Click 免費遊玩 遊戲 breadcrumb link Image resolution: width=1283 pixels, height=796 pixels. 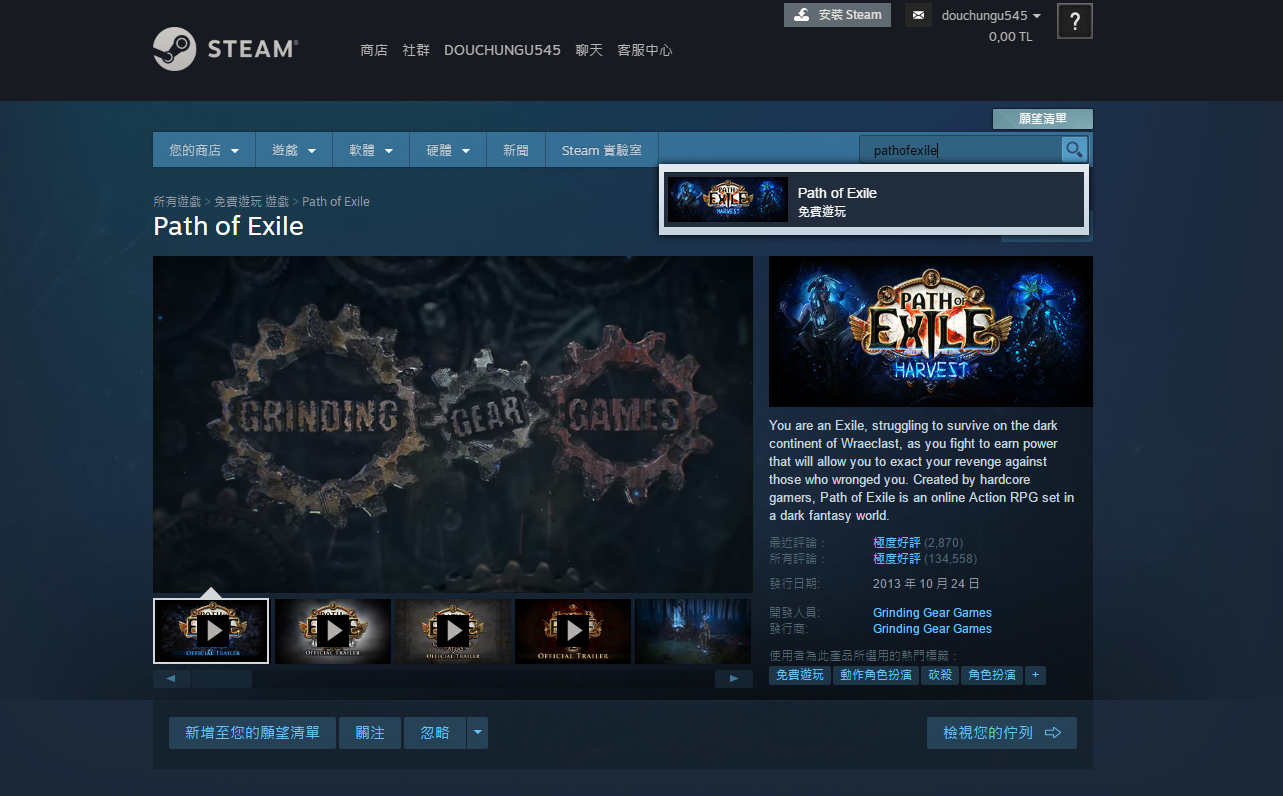point(251,202)
